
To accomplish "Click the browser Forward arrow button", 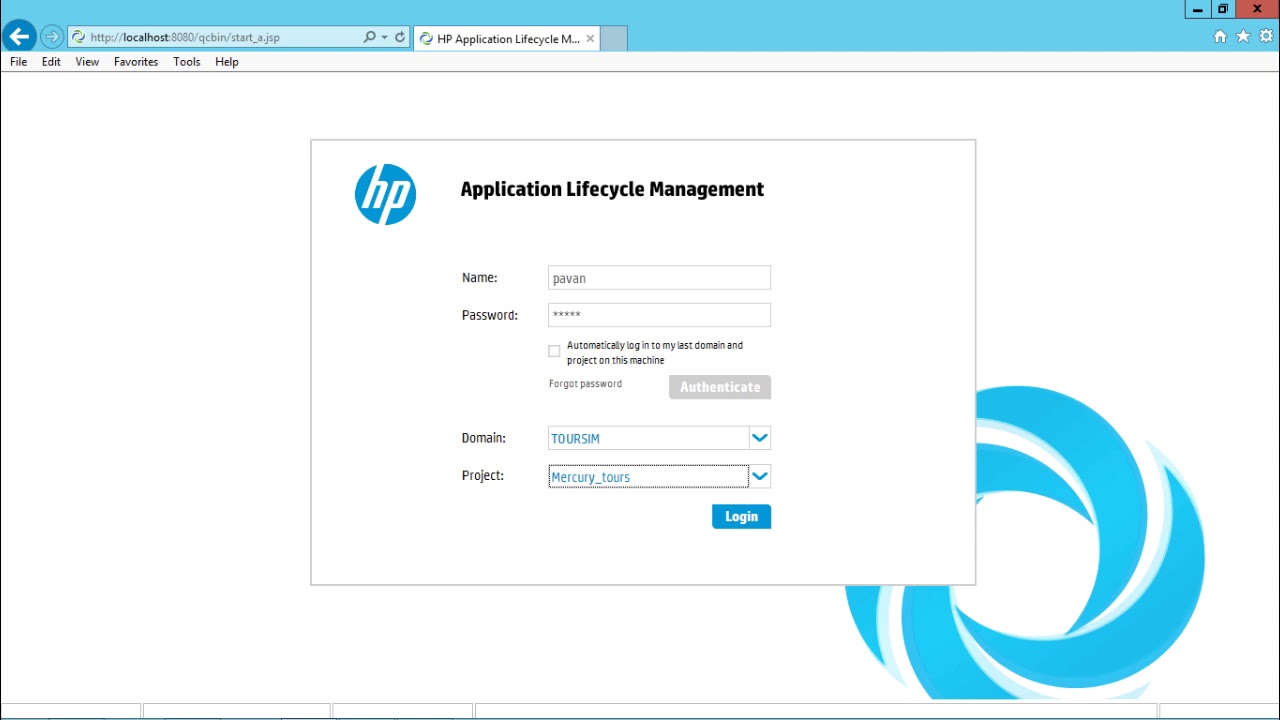I will click(52, 37).
